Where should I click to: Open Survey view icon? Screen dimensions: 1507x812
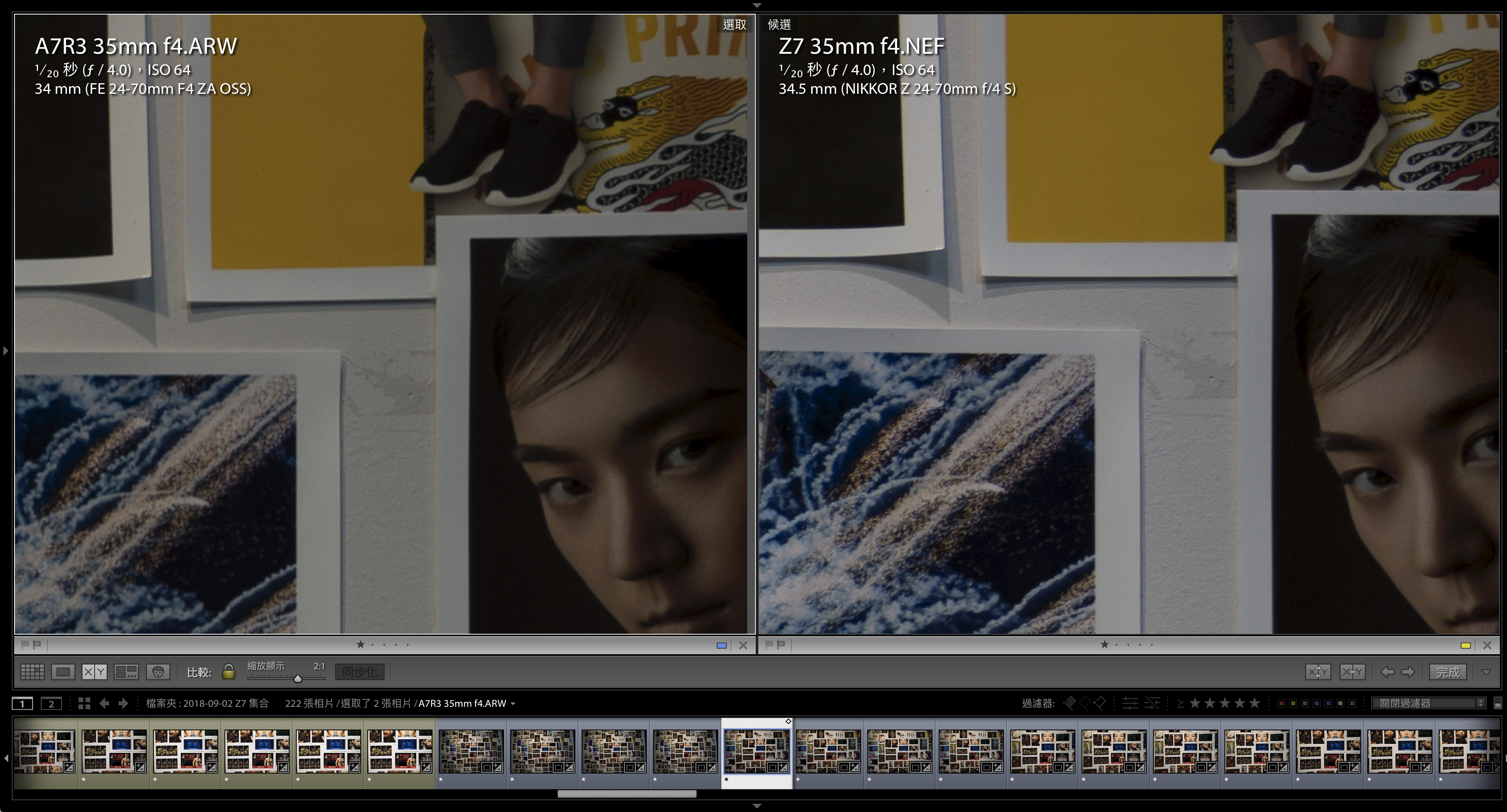[126, 671]
